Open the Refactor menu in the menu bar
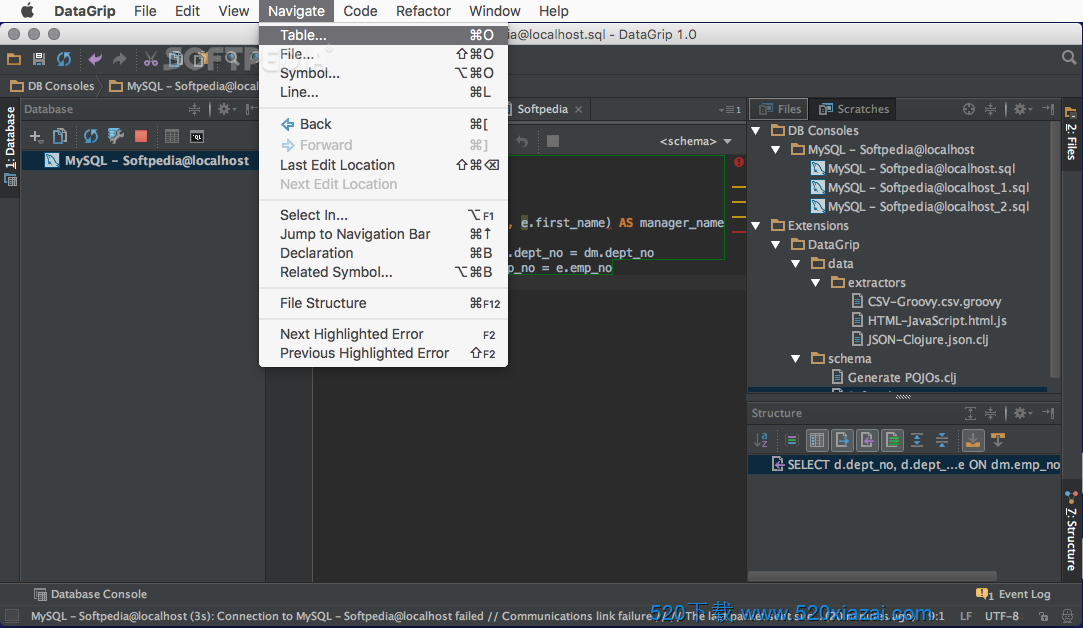 [x=423, y=11]
